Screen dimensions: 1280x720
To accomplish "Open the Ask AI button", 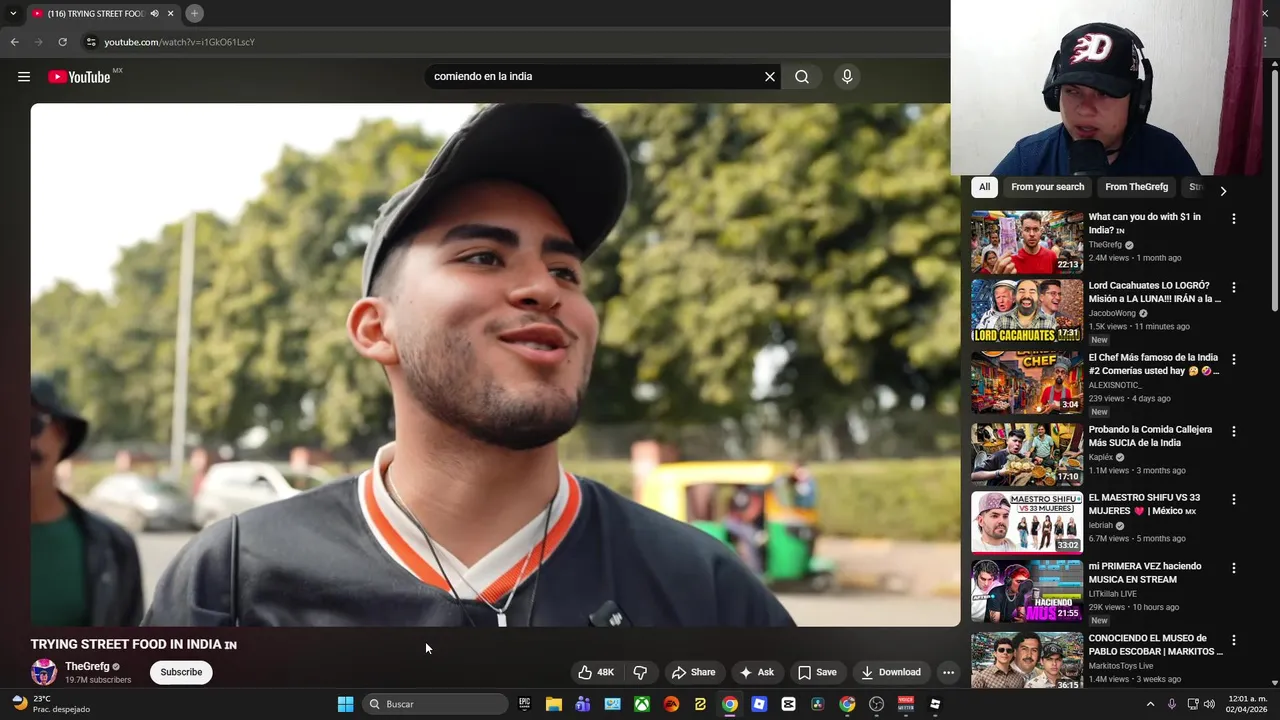I will 757,672.
